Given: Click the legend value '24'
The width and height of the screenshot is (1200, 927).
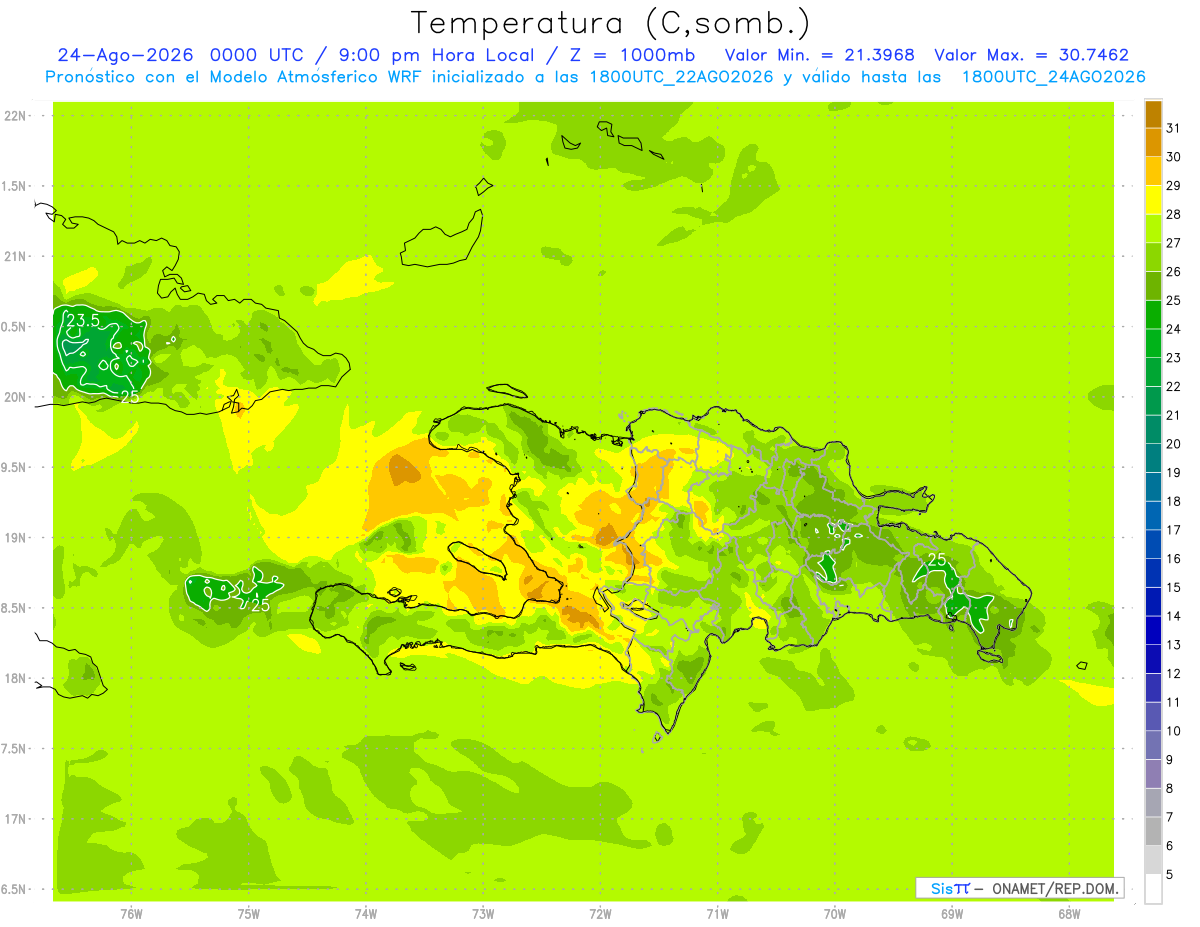Looking at the screenshot, I should pyautogui.click(x=1174, y=329).
